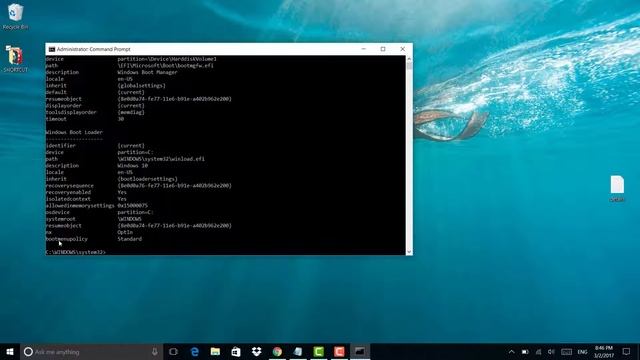
Task: Open Dropbox from the taskbar
Action: (256, 351)
